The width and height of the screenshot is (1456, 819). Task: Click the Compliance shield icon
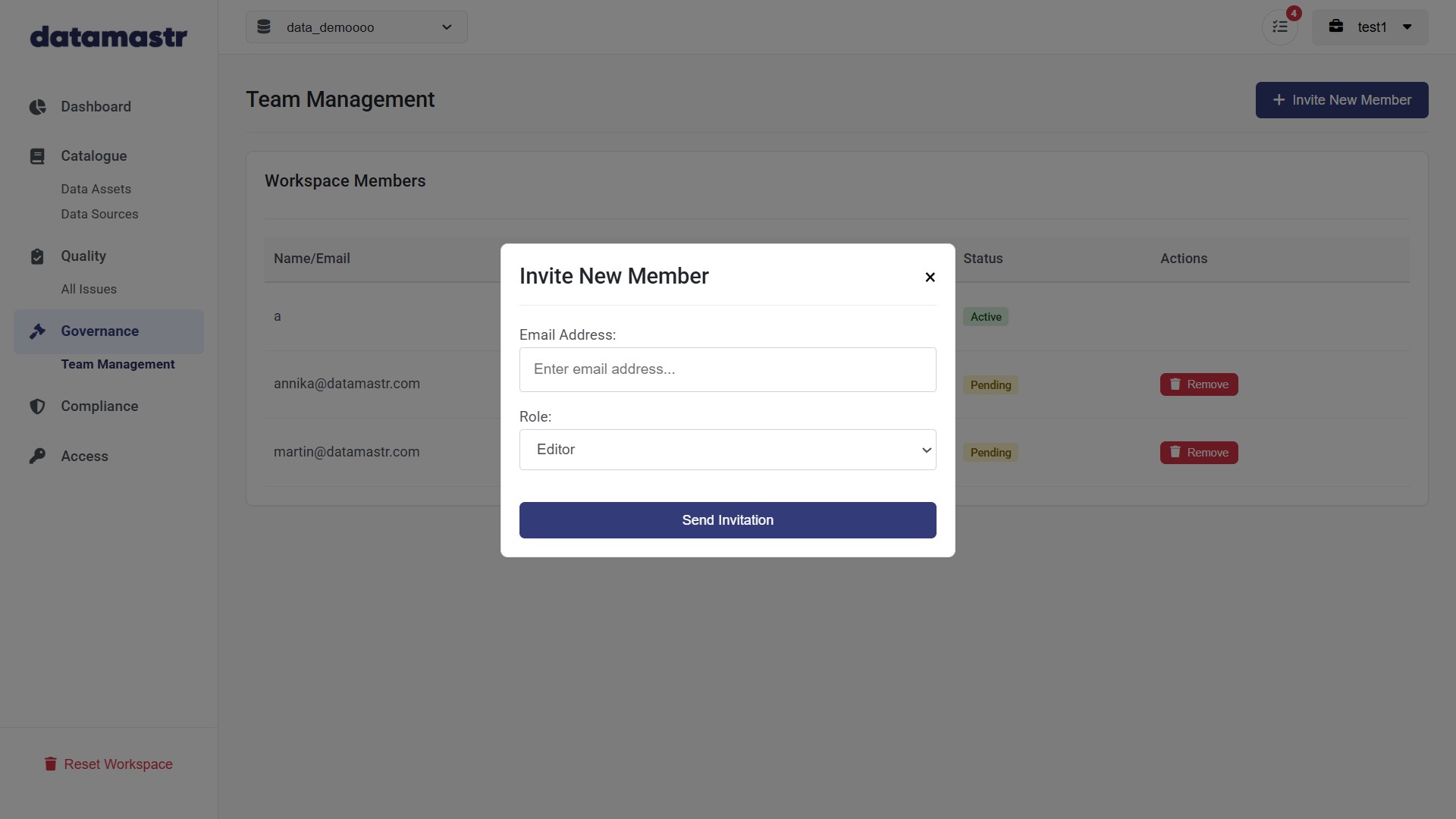pos(37,406)
